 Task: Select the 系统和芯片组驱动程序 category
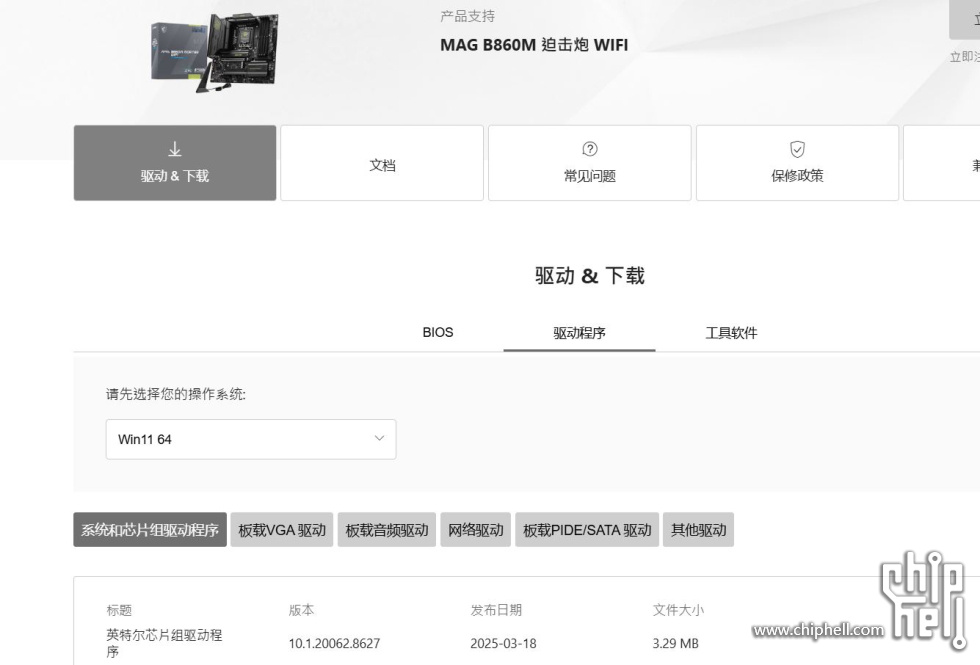(150, 530)
